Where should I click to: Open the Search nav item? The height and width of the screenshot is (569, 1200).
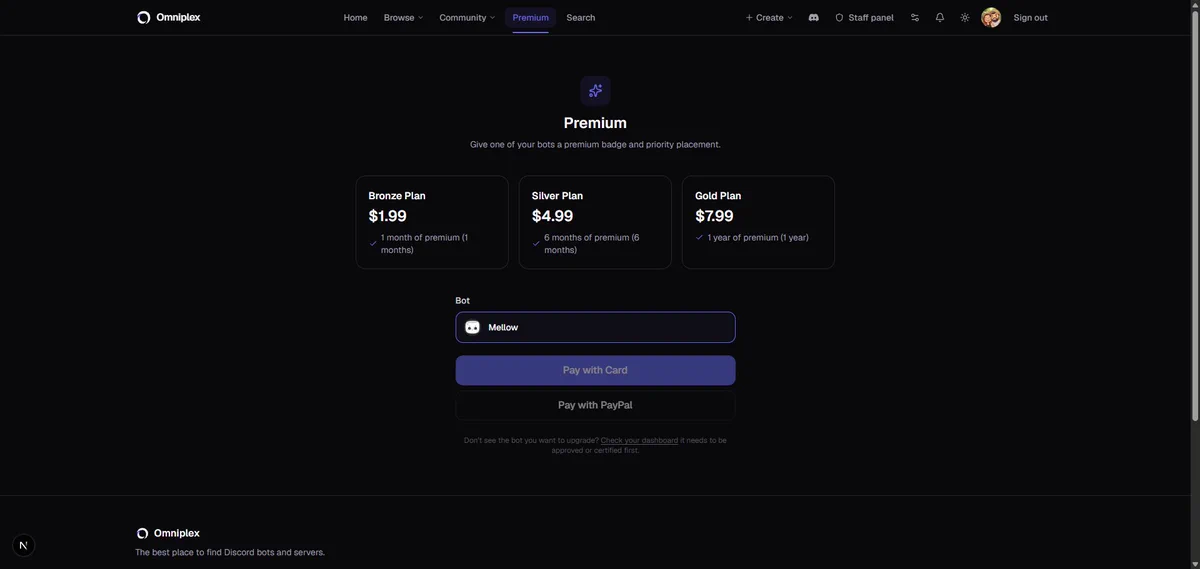[x=580, y=17]
